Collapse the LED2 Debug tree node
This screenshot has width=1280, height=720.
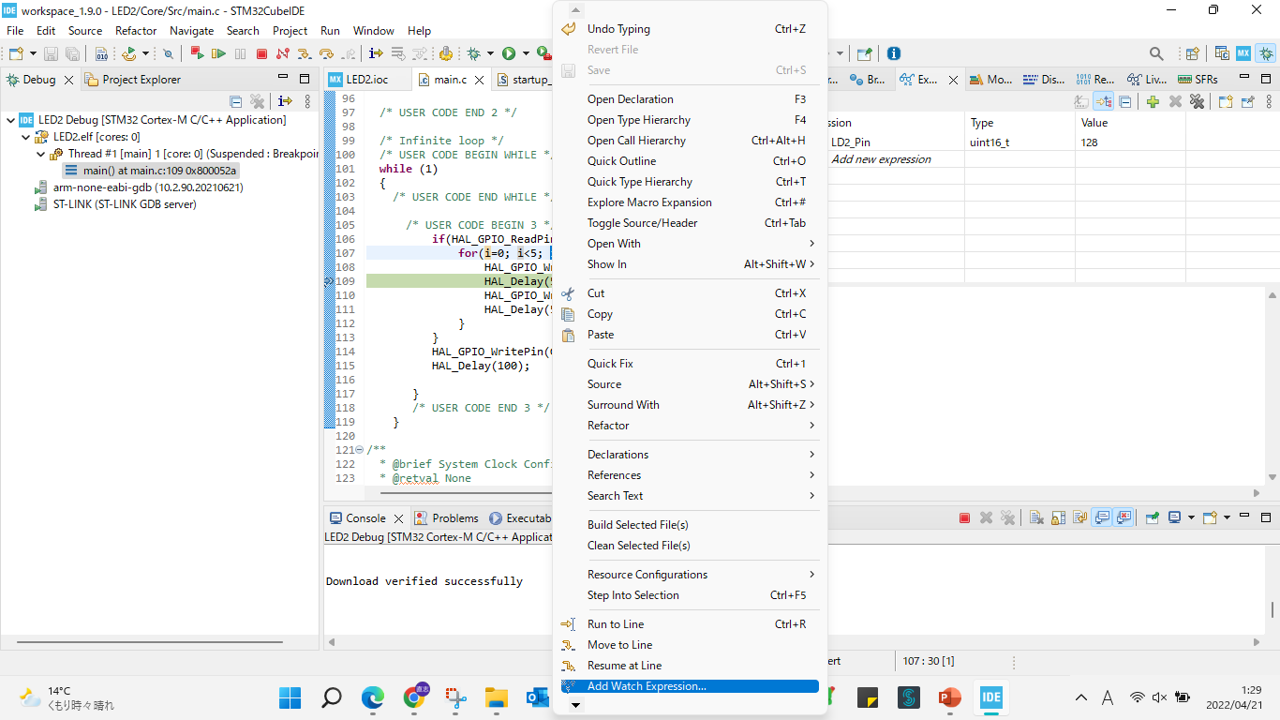11,120
